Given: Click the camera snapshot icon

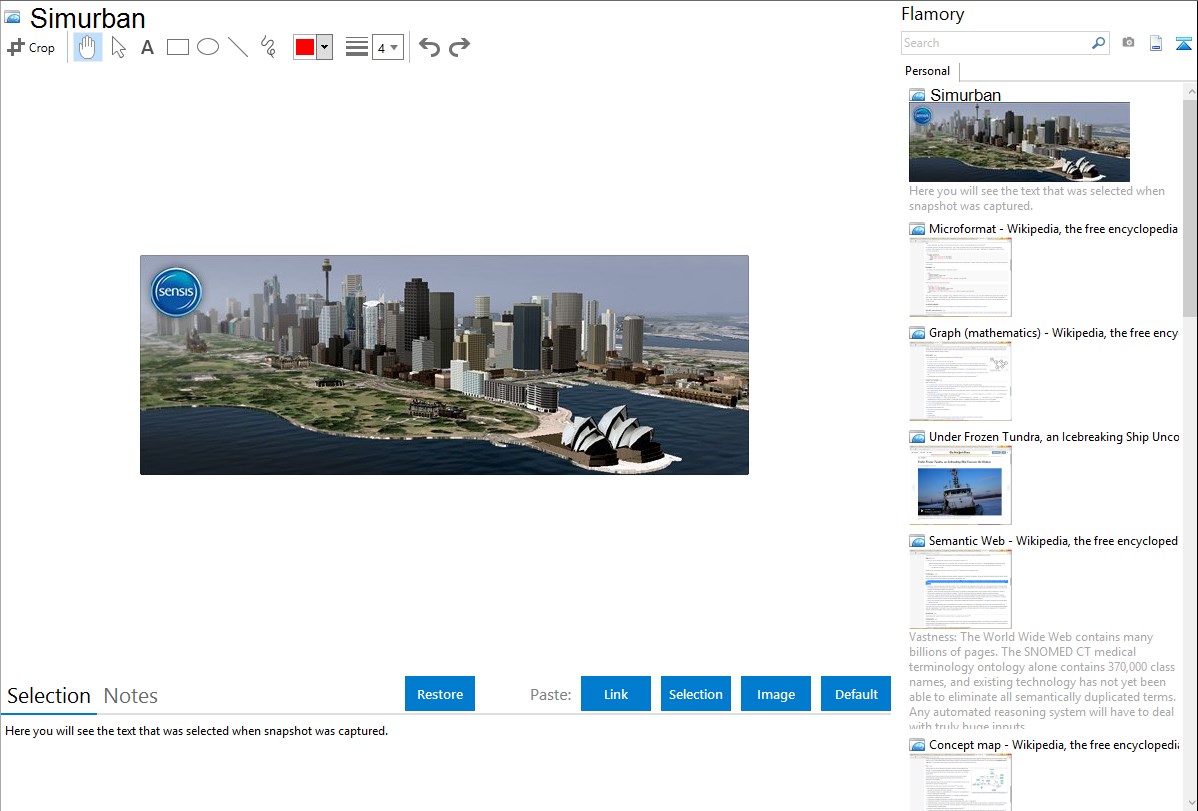Looking at the screenshot, I should pyautogui.click(x=1128, y=43).
